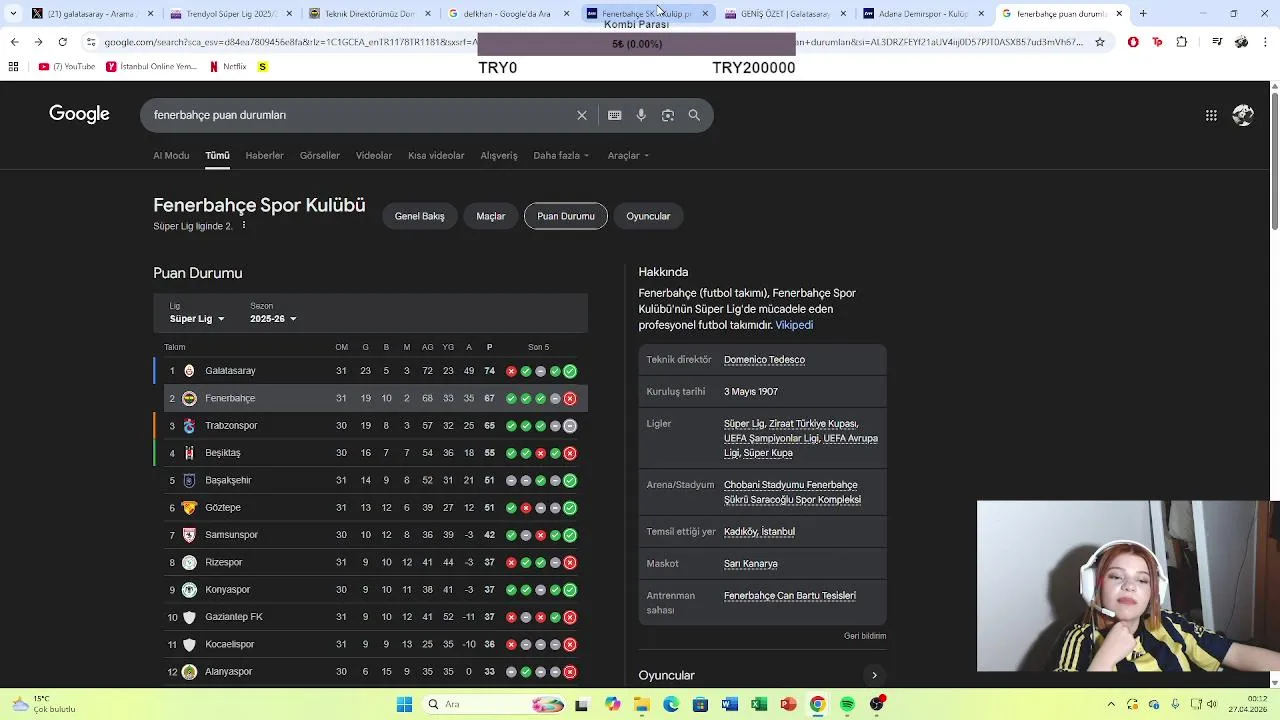The image size is (1280, 720).
Task: Show hidden system tray icons
Action: pyautogui.click(x=1110, y=704)
